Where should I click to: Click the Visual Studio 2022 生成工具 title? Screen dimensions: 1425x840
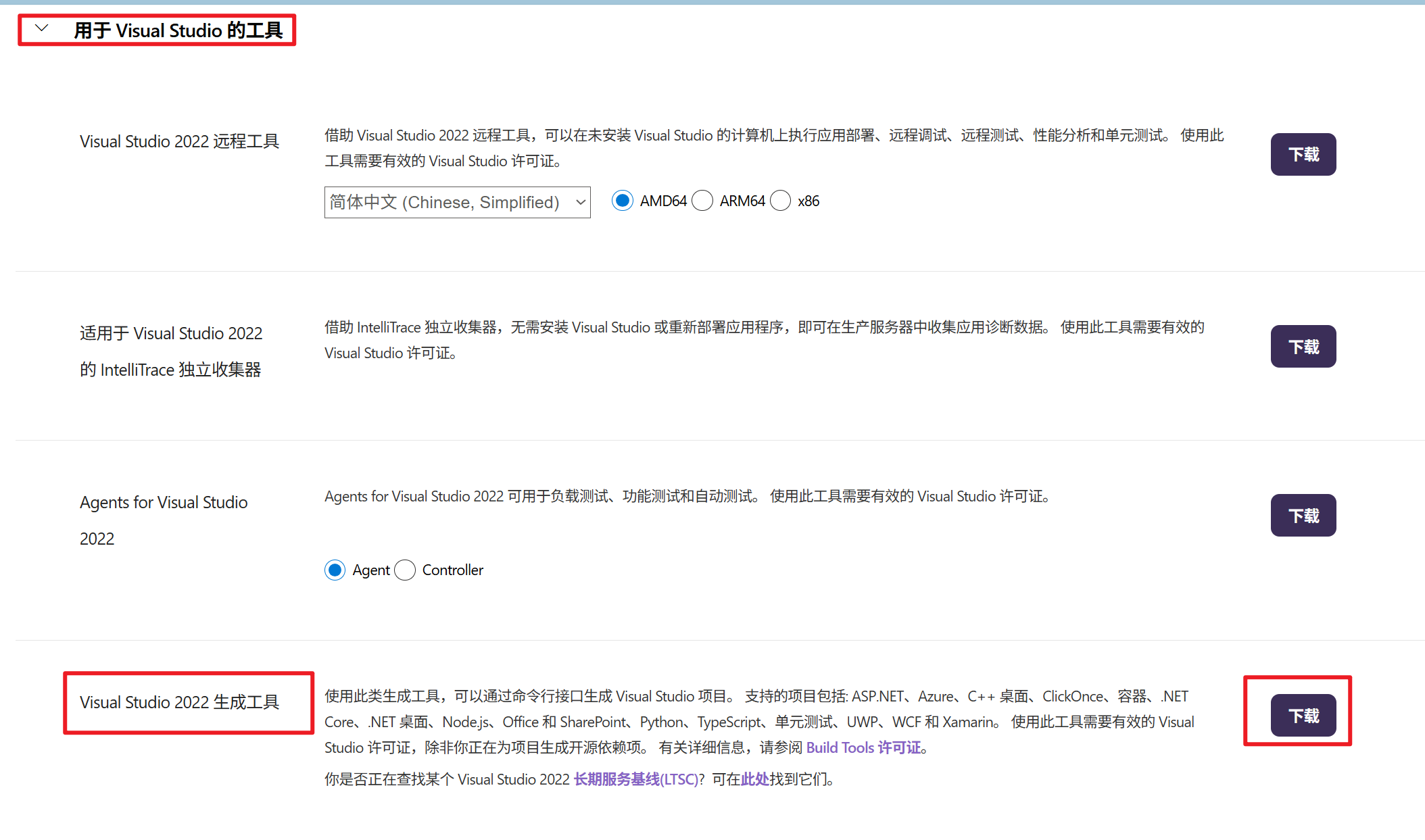point(179,702)
